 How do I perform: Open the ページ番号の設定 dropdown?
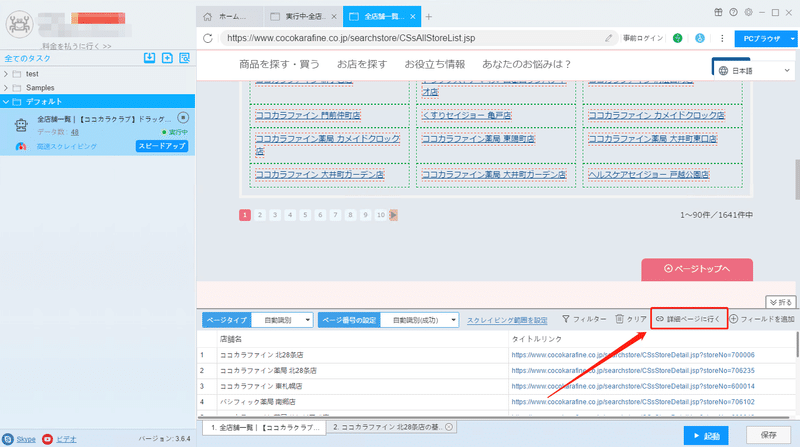pyautogui.click(x=419, y=320)
